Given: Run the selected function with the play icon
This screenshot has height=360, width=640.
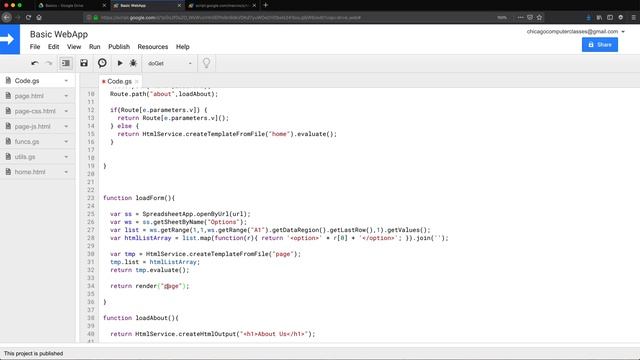Looking at the screenshot, I should pyautogui.click(x=120, y=63).
